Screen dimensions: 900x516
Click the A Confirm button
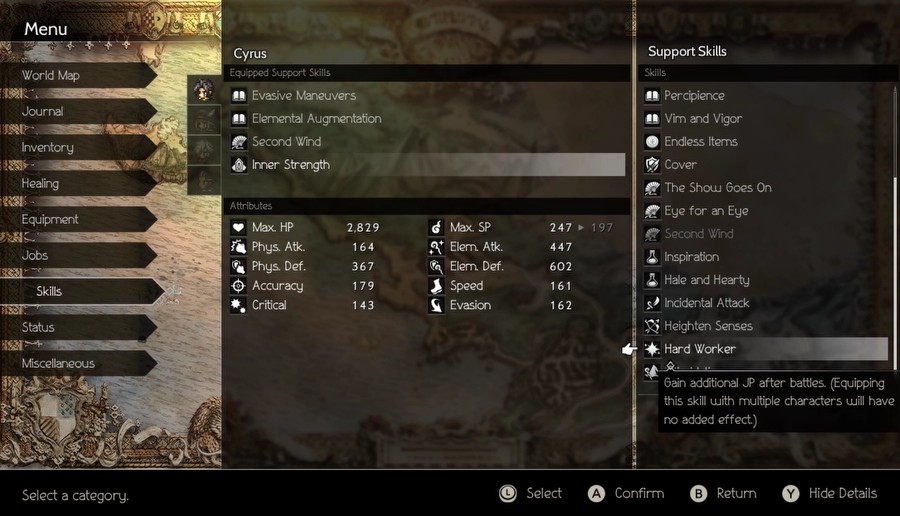point(626,494)
